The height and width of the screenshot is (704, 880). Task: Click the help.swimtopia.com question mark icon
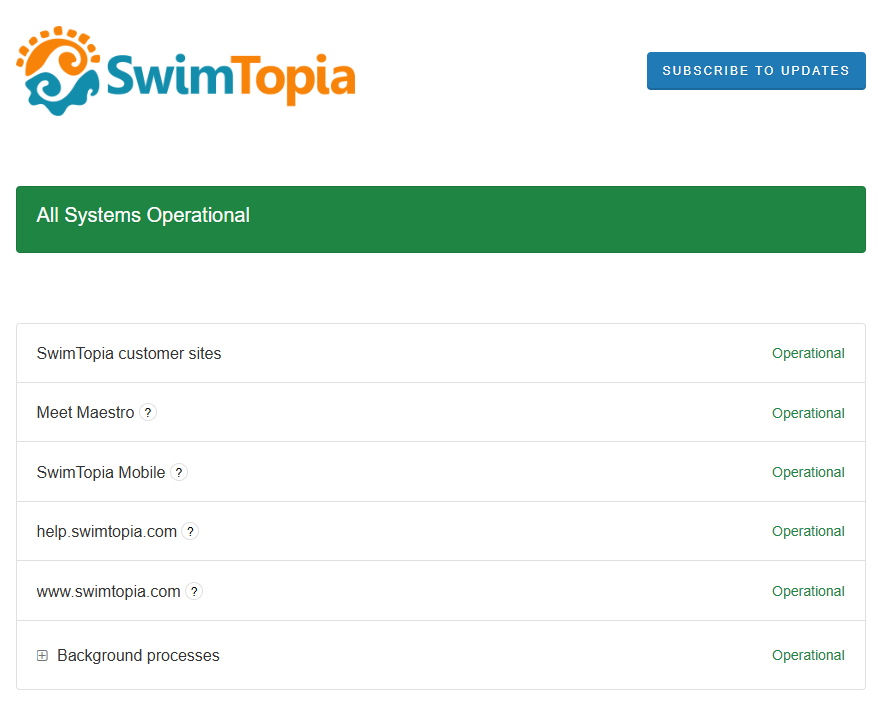[x=190, y=532]
